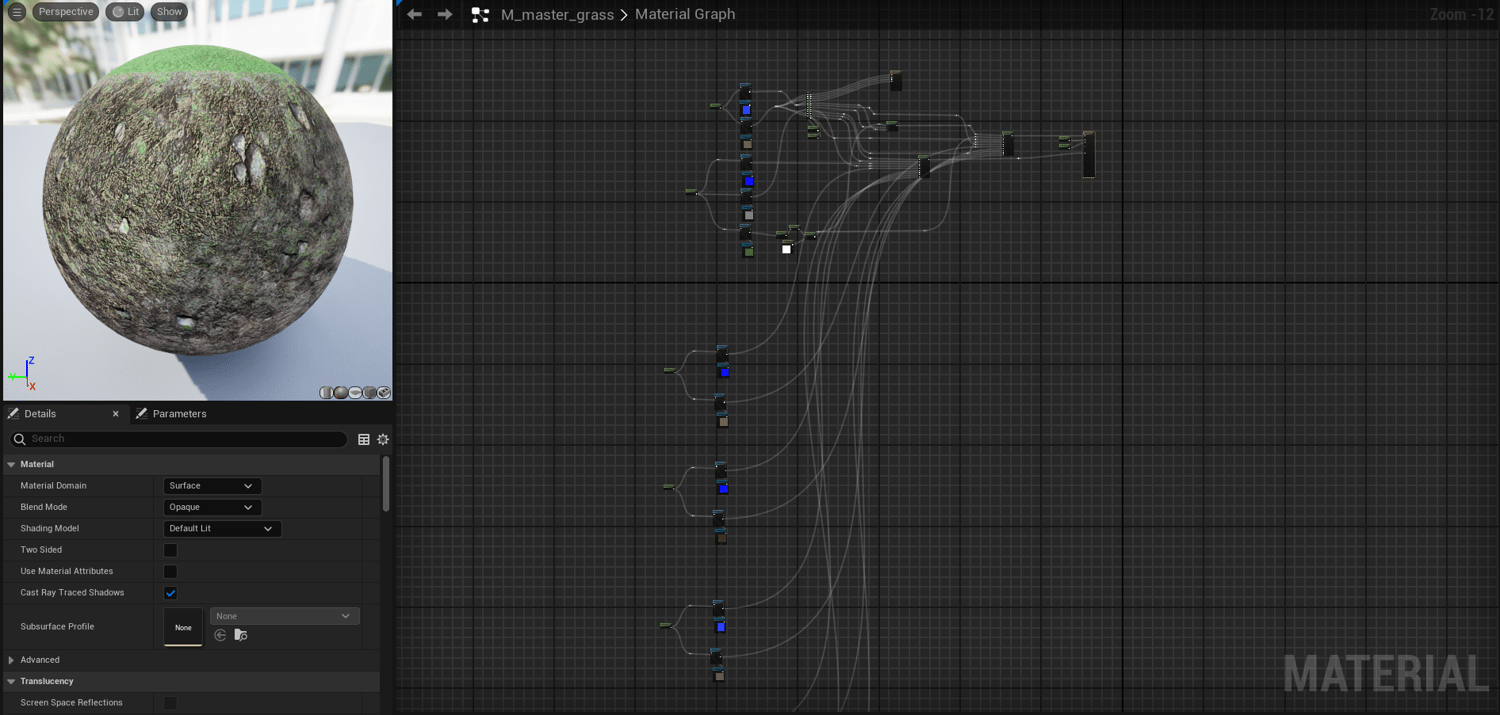This screenshot has width=1500, height=715.
Task: Select the white constant node preview
Action: (786, 249)
